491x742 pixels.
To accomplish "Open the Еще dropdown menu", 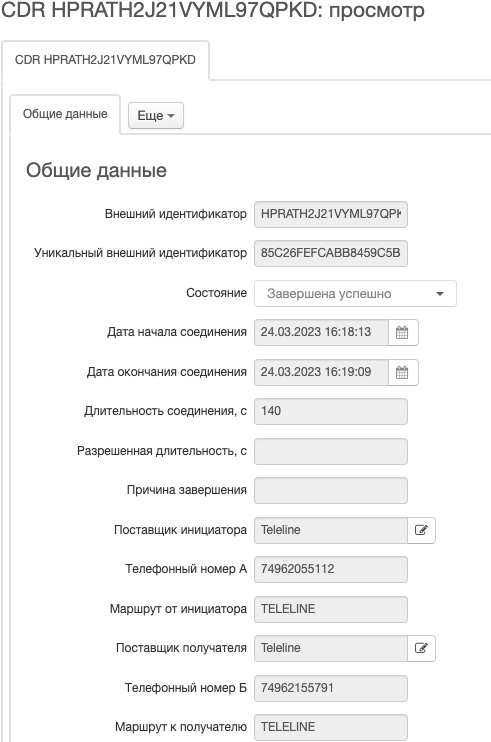I will 156,115.
